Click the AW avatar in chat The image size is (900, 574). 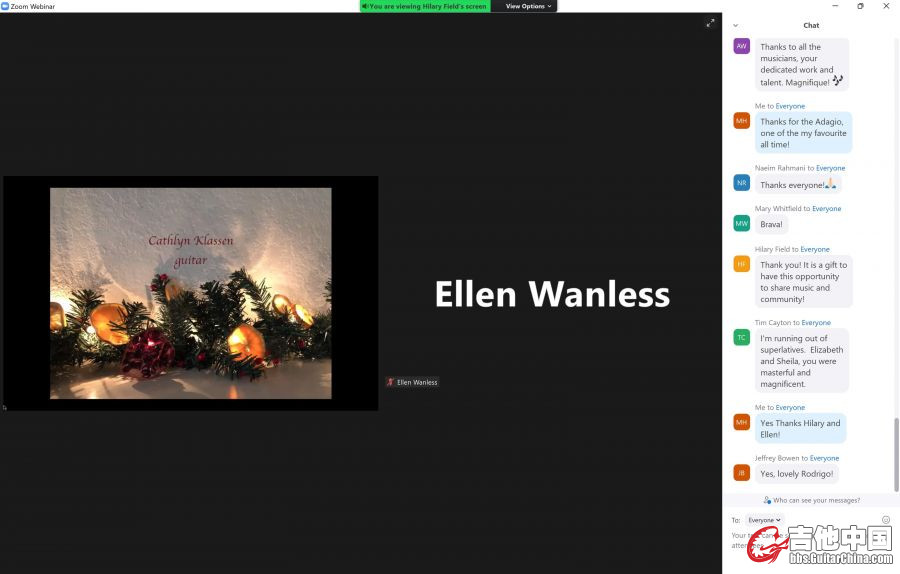coord(741,46)
